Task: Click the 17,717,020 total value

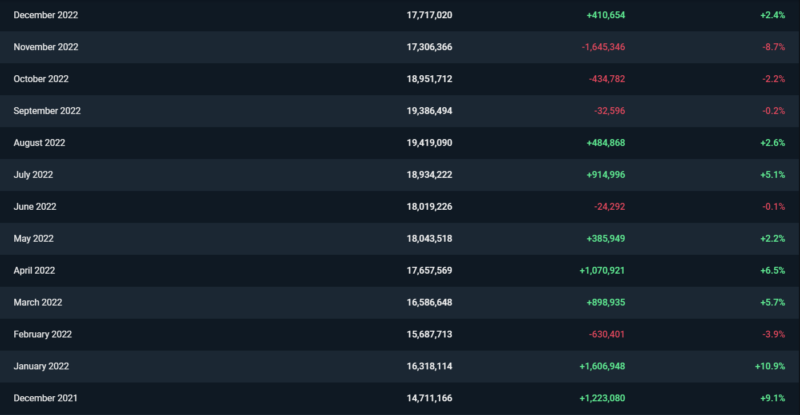Action: click(x=430, y=15)
